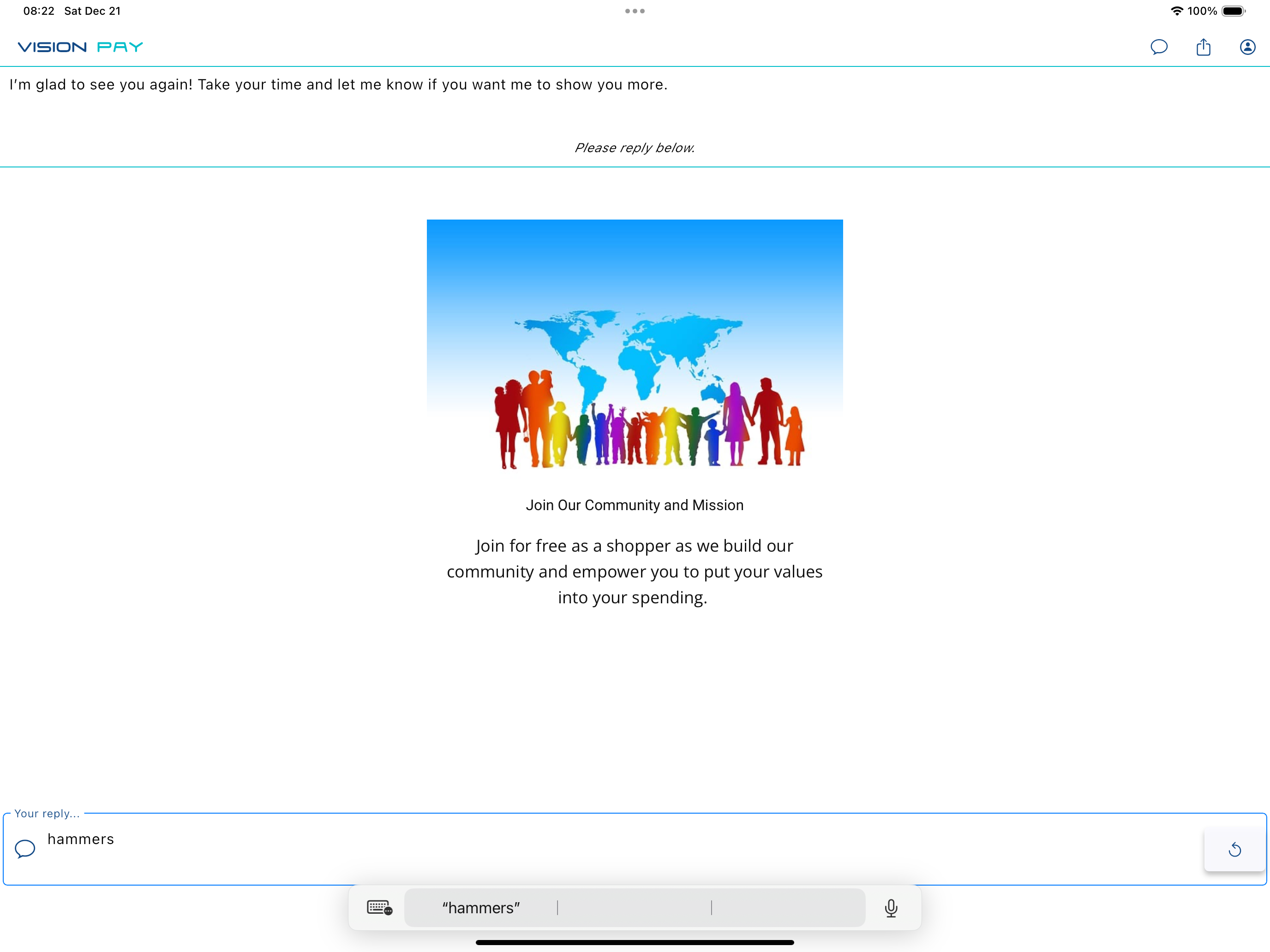Tap the community world map image
The image size is (1270, 952).
pyautogui.click(x=635, y=345)
